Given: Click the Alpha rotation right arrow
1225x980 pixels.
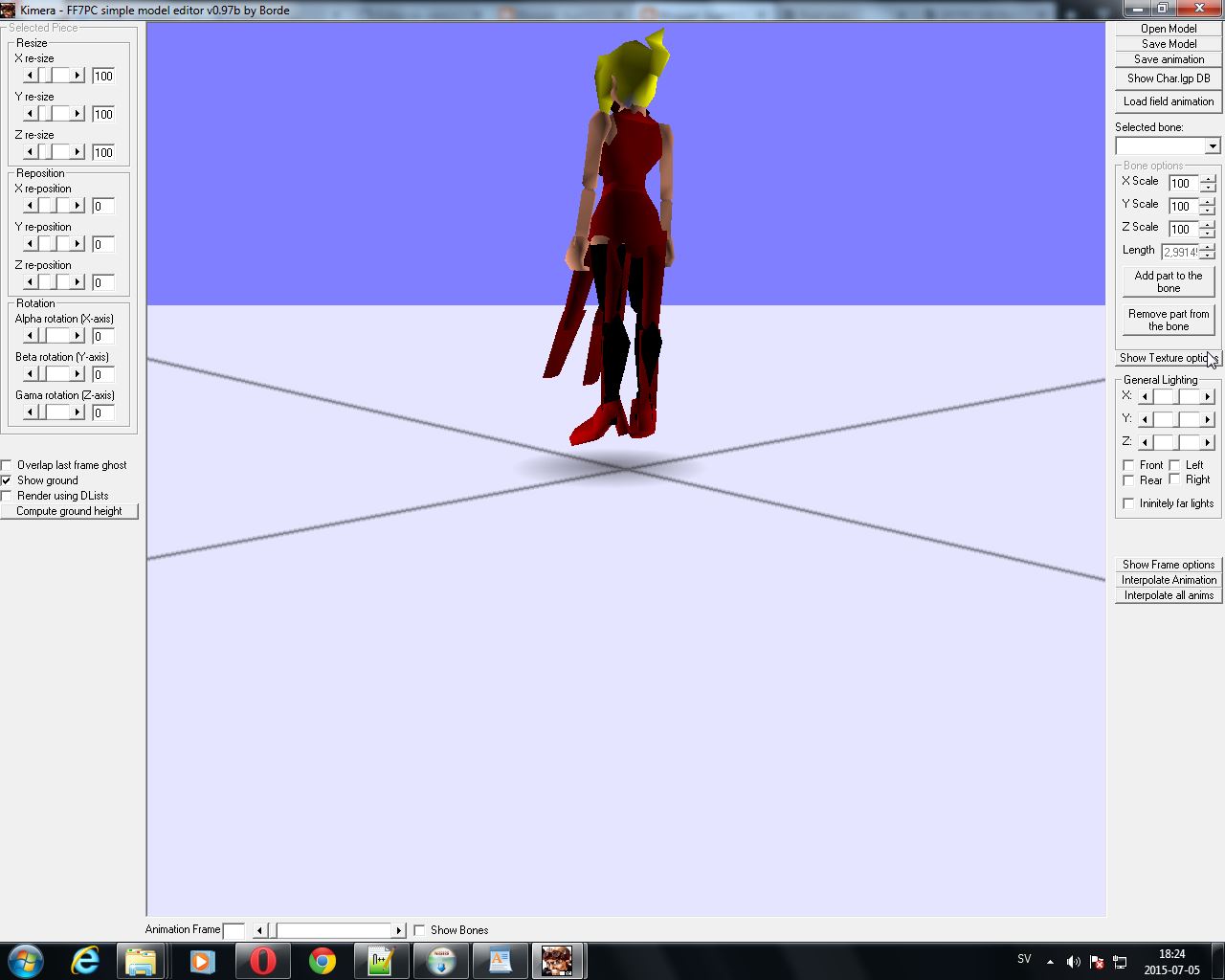Looking at the screenshot, I should [78, 336].
